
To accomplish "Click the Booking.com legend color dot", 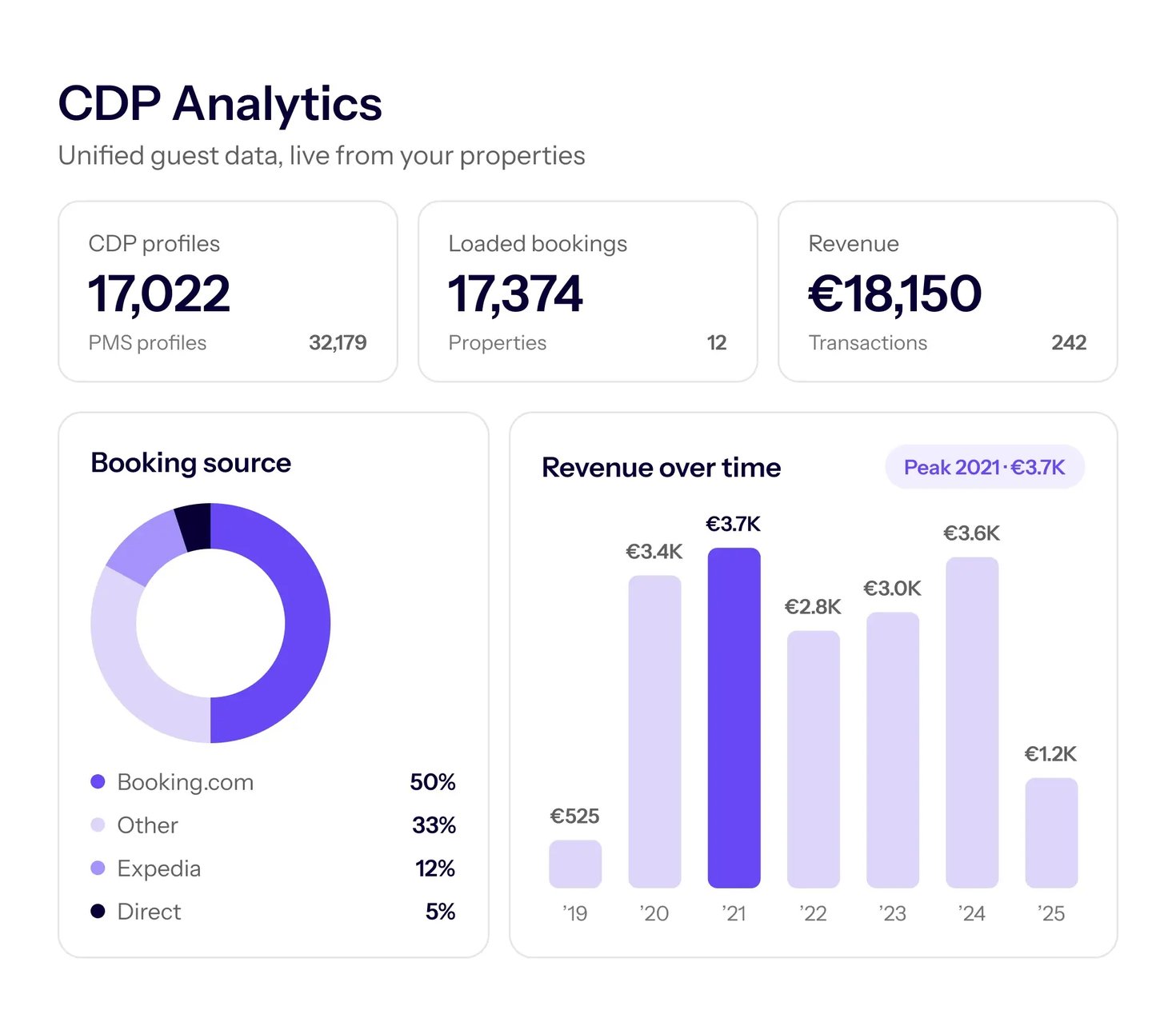I will click(98, 782).
